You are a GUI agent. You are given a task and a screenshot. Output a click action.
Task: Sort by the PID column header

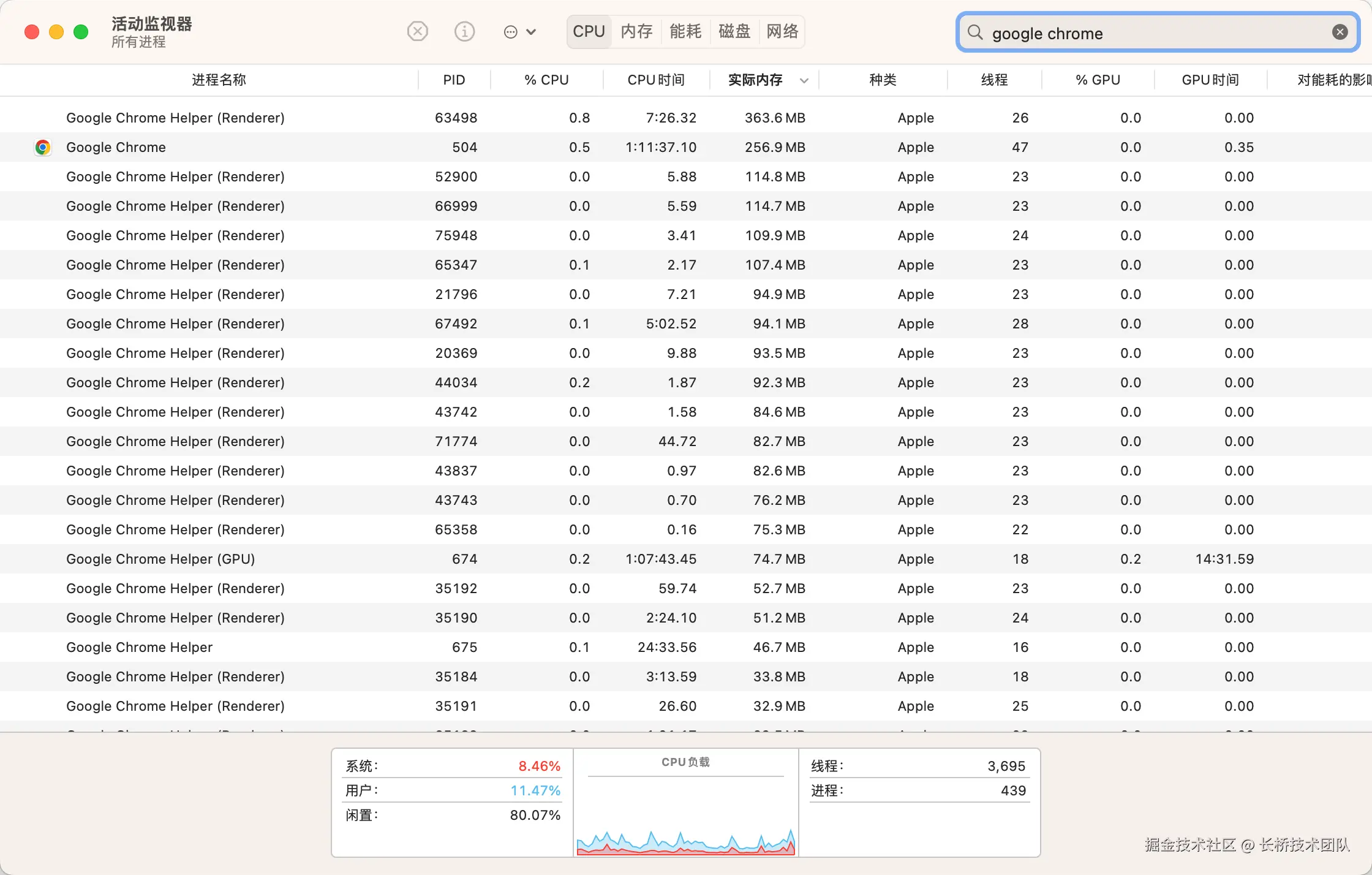coord(454,80)
